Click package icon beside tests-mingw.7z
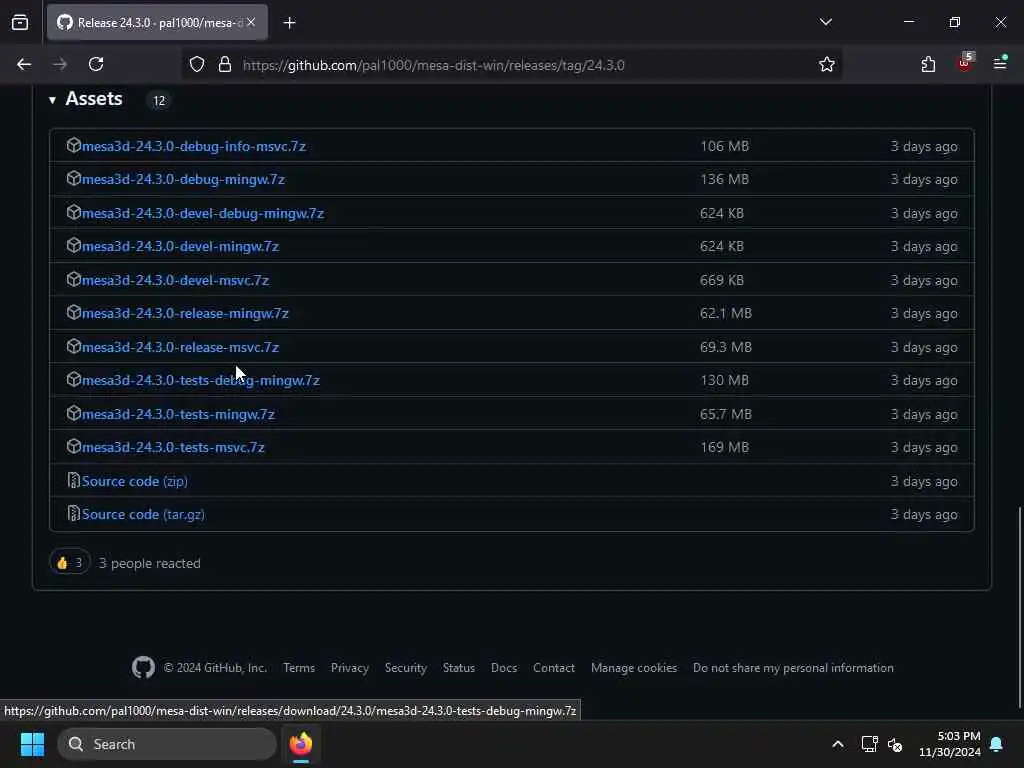This screenshot has width=1024, height=768. tap(74, 413)
